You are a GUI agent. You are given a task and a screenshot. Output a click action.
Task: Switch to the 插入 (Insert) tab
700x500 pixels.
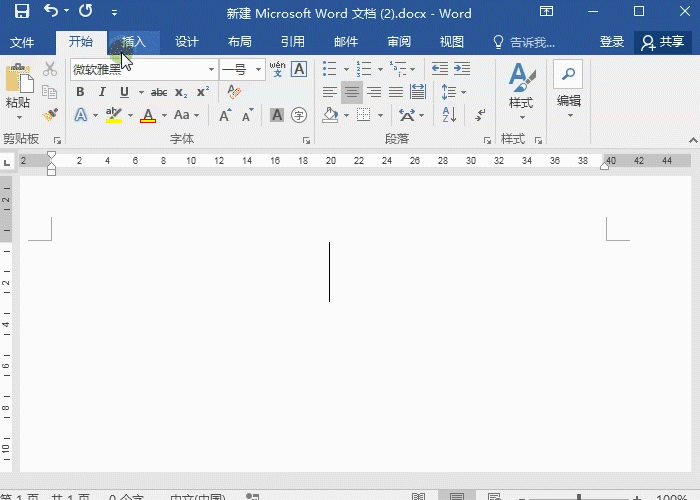[134, 42]
